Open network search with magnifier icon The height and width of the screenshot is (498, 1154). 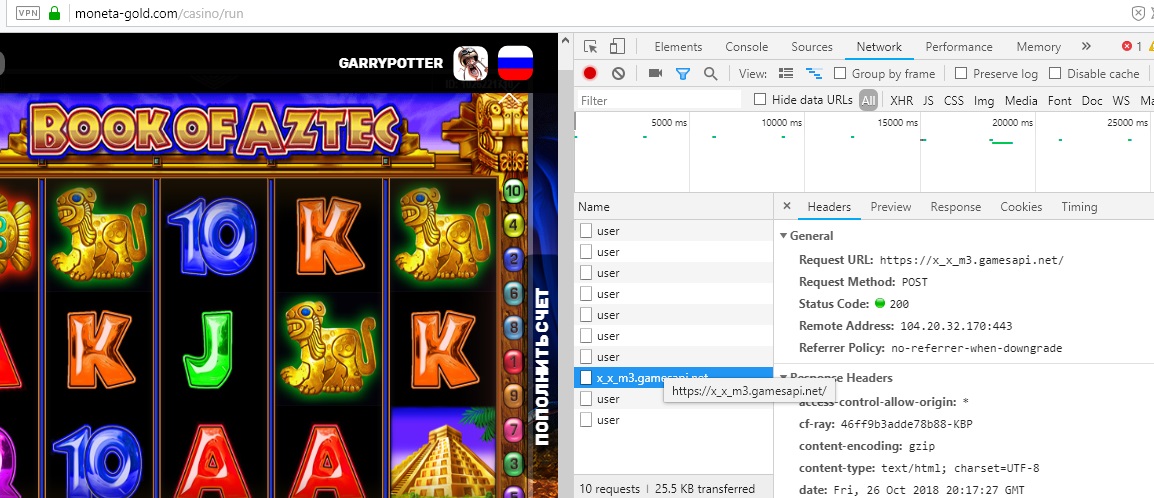coord(710,73)
